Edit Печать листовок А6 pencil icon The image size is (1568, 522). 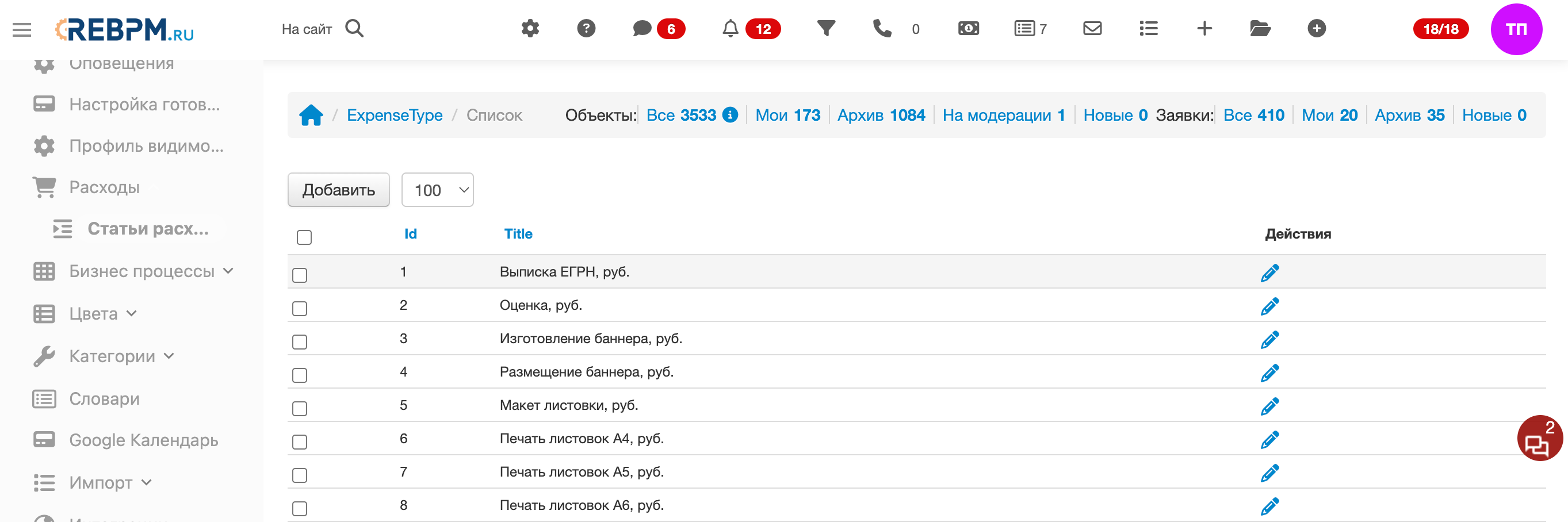click(x=1269, y=506)
